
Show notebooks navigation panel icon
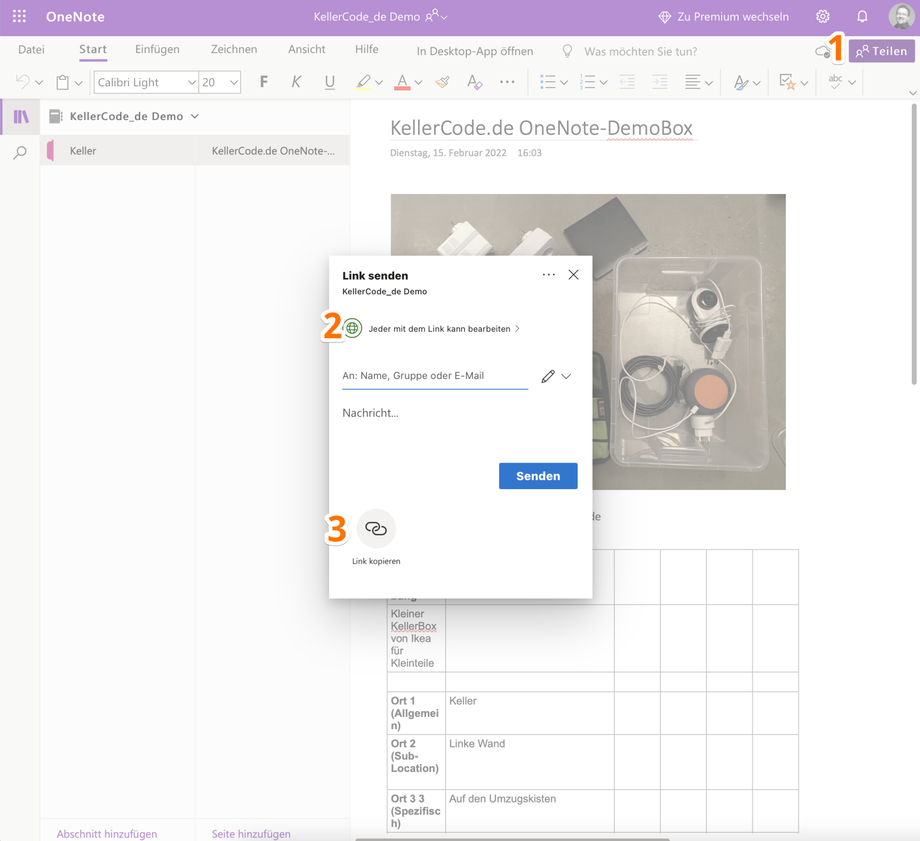click(20, 117)
